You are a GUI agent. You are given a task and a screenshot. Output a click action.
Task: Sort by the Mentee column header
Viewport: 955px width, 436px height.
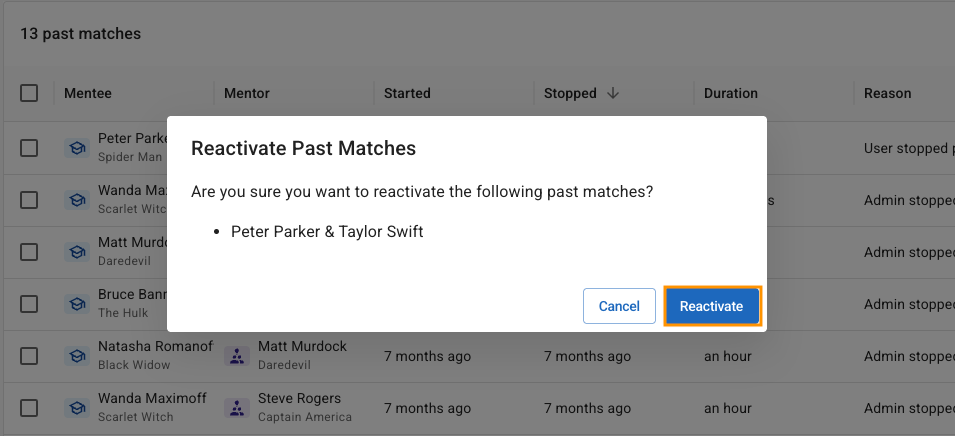point(88,93)
